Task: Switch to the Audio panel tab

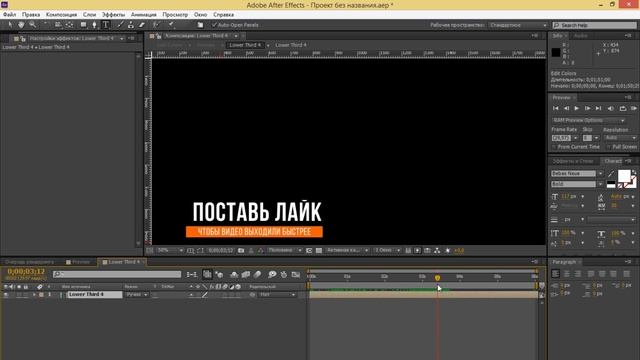Action: point(580,36)
